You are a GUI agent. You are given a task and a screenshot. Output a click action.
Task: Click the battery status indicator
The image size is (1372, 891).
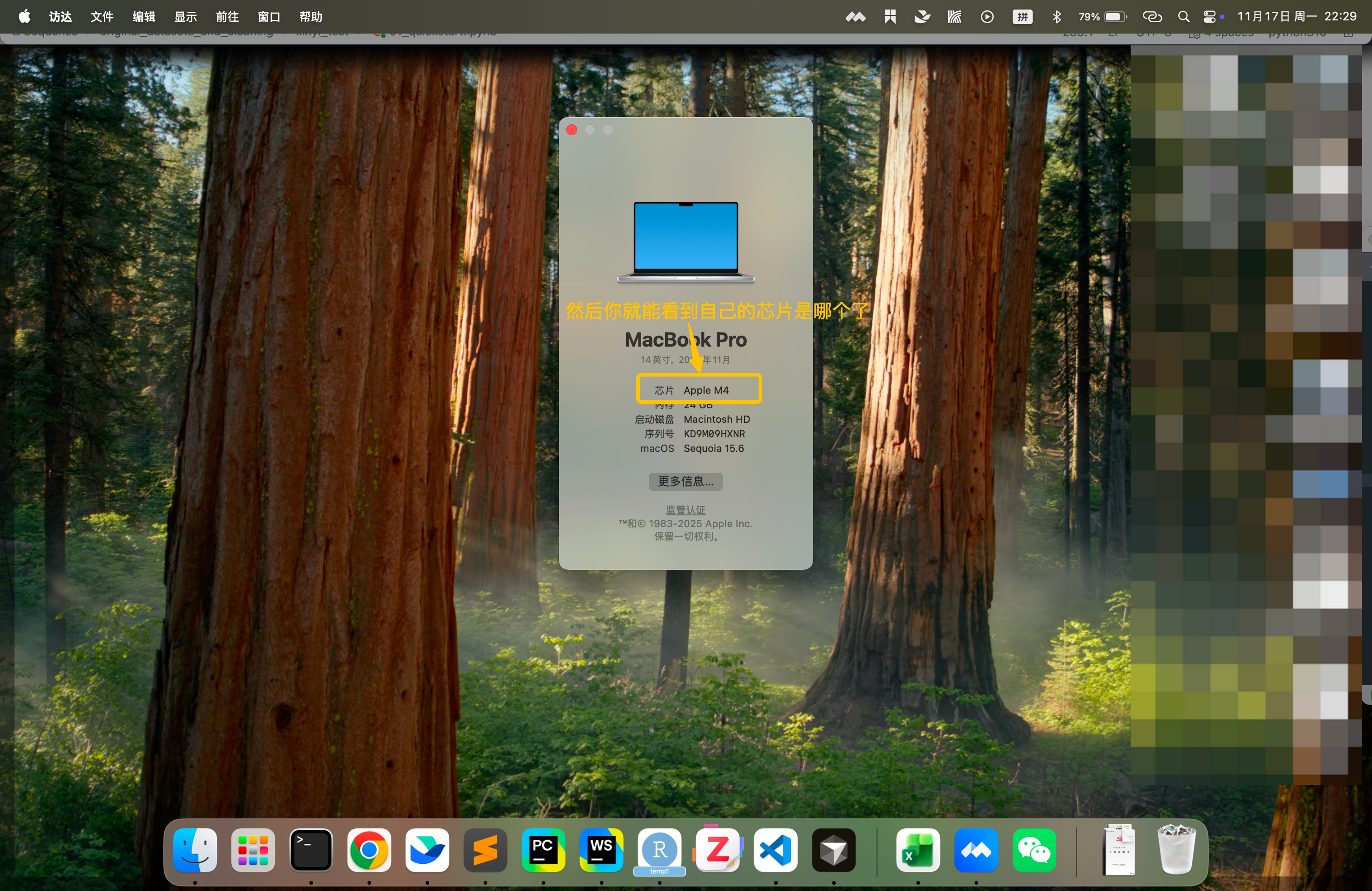[x=1115, y=17]
